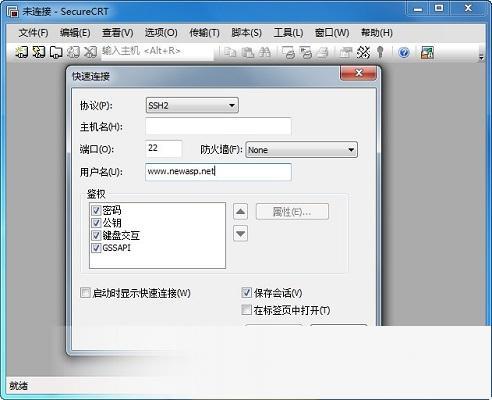
Task: Click the plain printer toolbar icon
Action: point(323,52)
